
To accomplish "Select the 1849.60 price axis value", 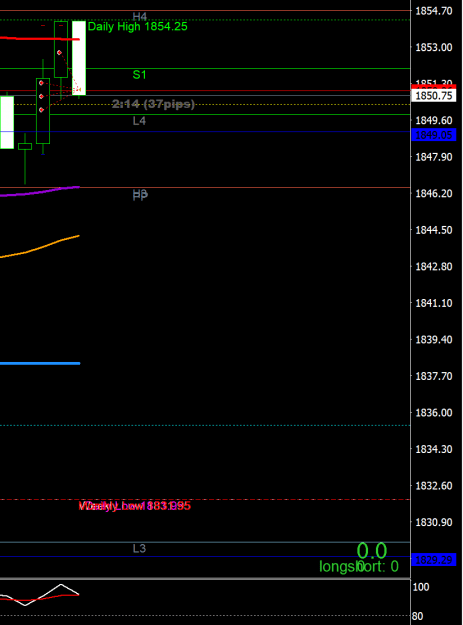I will click(x=434, y=120).
